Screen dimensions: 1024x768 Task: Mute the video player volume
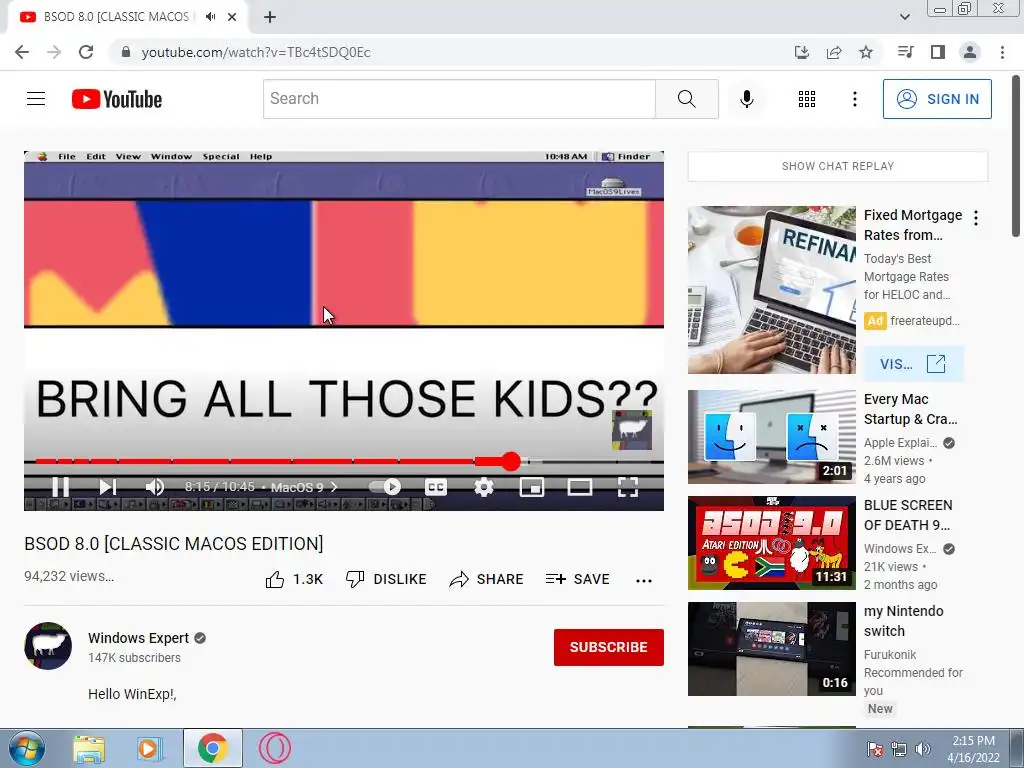pyautogui.click(x=155, y=487)
